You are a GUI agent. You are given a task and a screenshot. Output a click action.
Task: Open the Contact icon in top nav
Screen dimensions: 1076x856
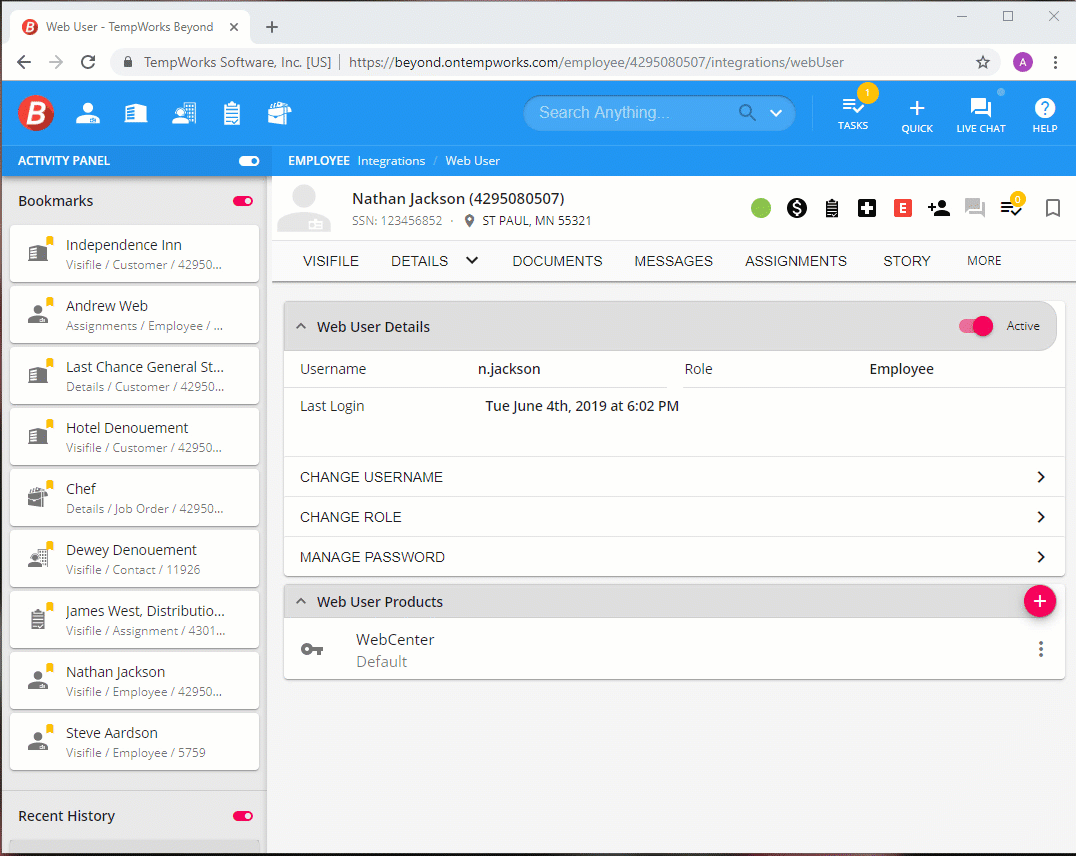184,113
